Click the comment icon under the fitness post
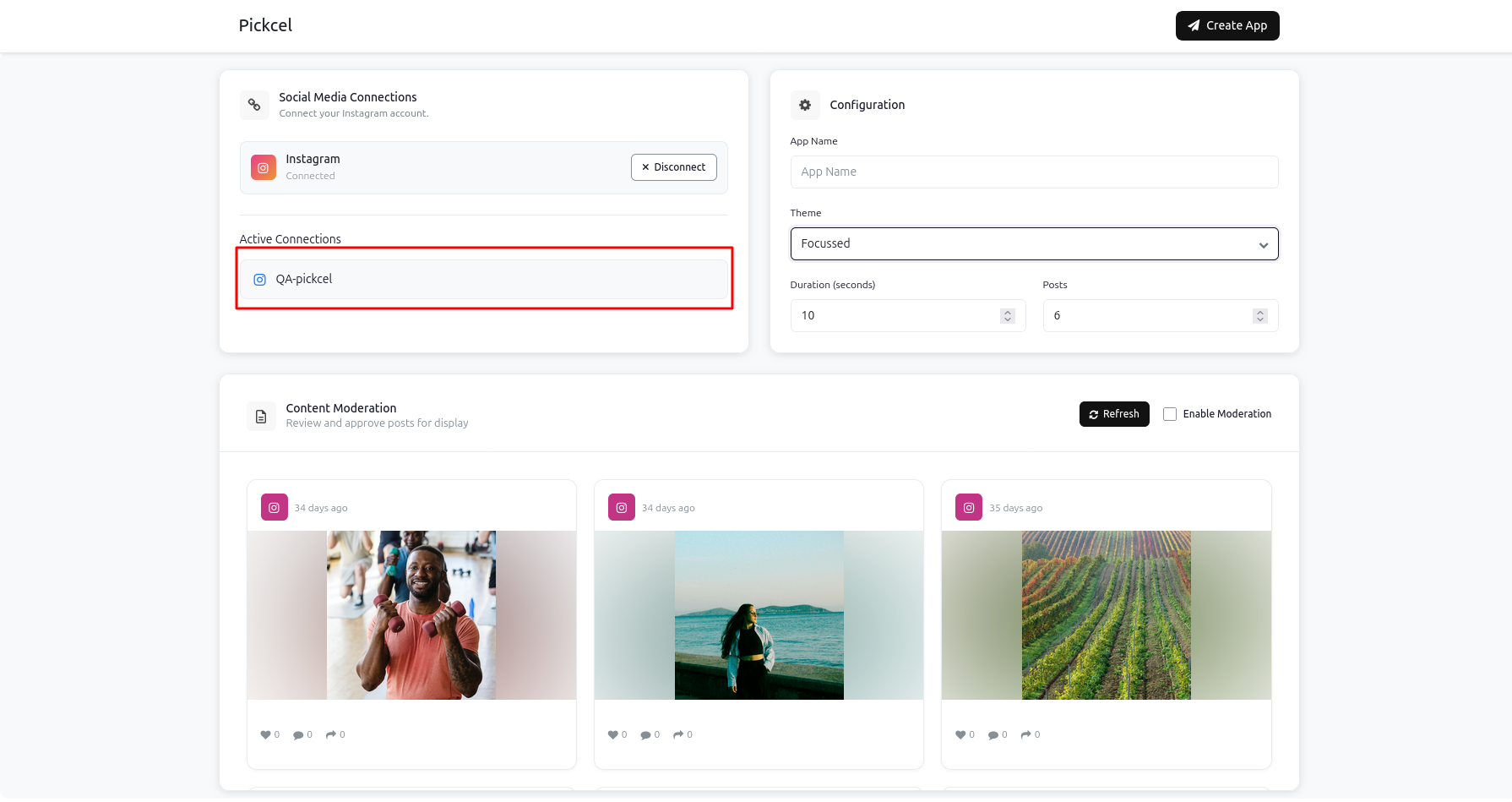The height and width of the screenshot is (802, 1512). point(298,734)
